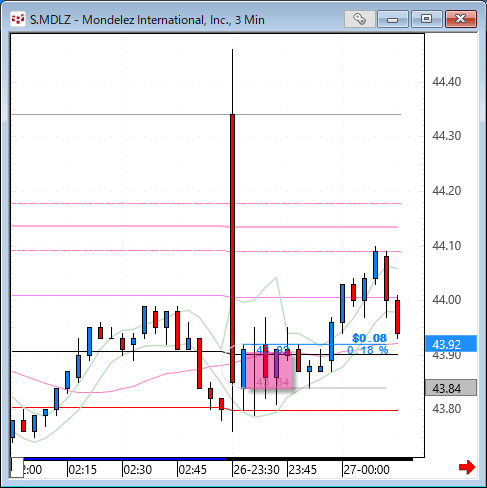Select the pink shaded measurement rectangle
This screenshot has height=488, width=487.
coord(269,371)
